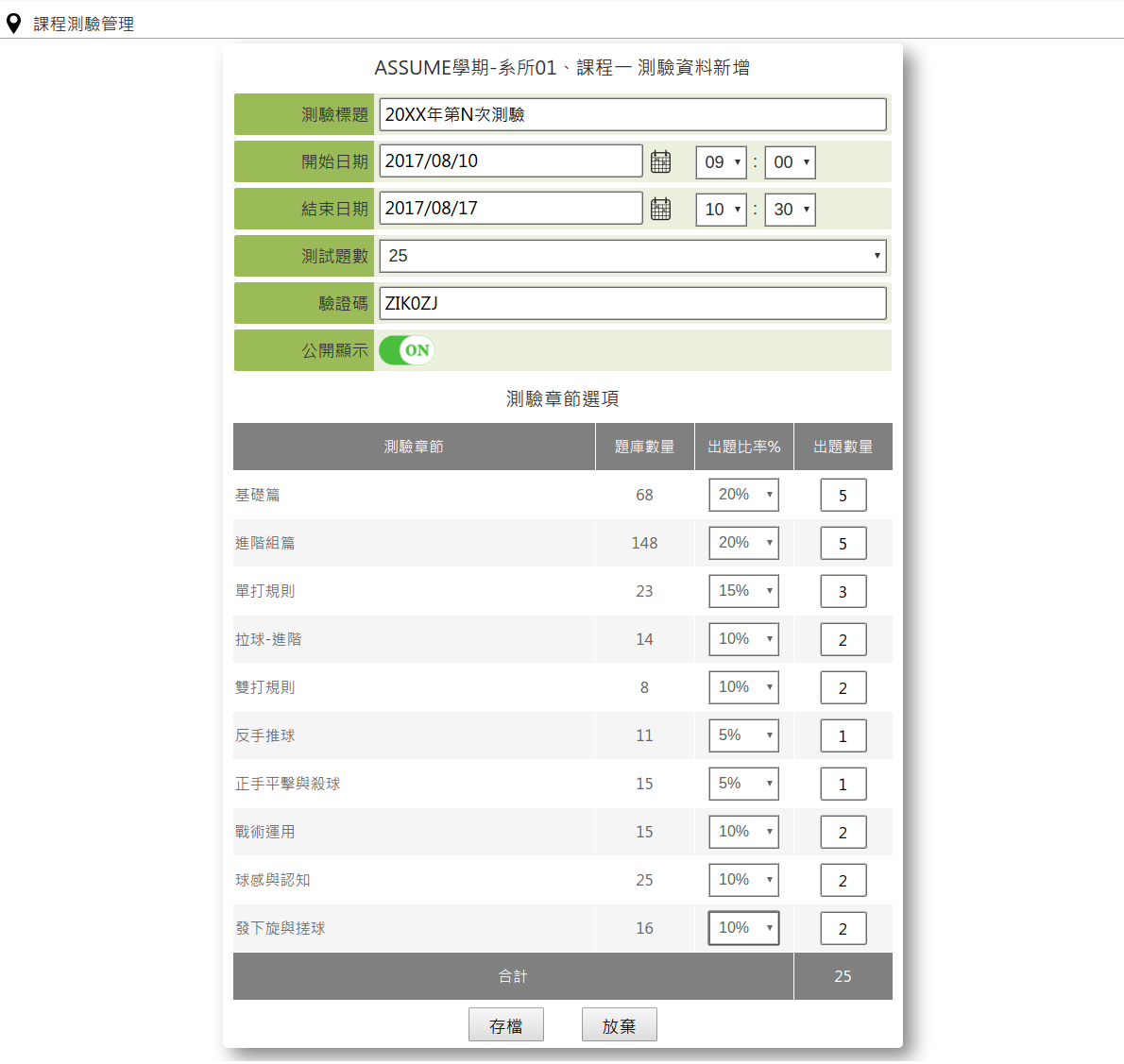Click 拉球-進階 question count field
Screen dimensions: 1124x1064
coord(843,639)
